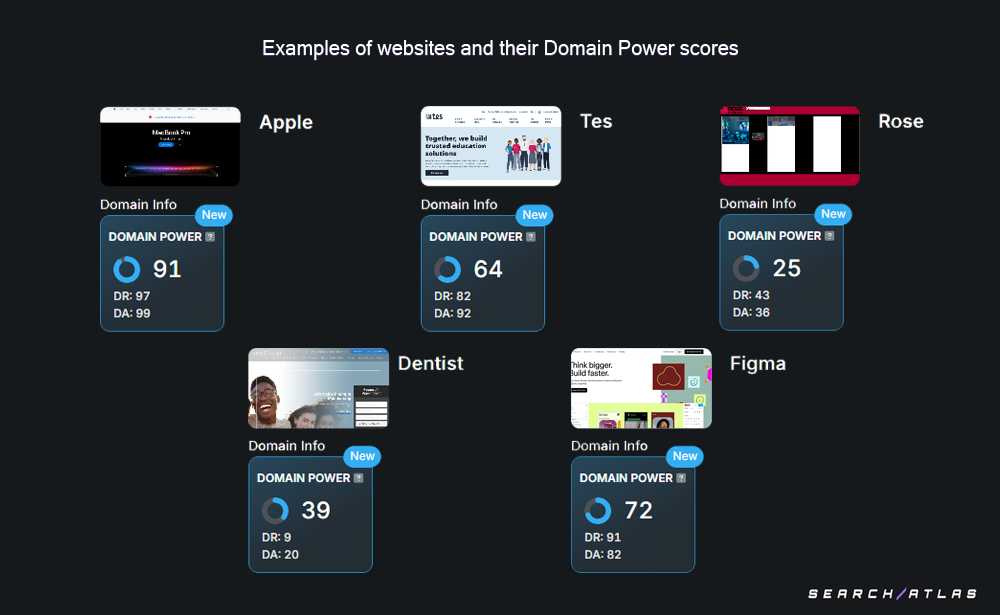Screen dimensions: 1000x615
Task: Click the progress ring beside score 91
Action: coord(126,269)
